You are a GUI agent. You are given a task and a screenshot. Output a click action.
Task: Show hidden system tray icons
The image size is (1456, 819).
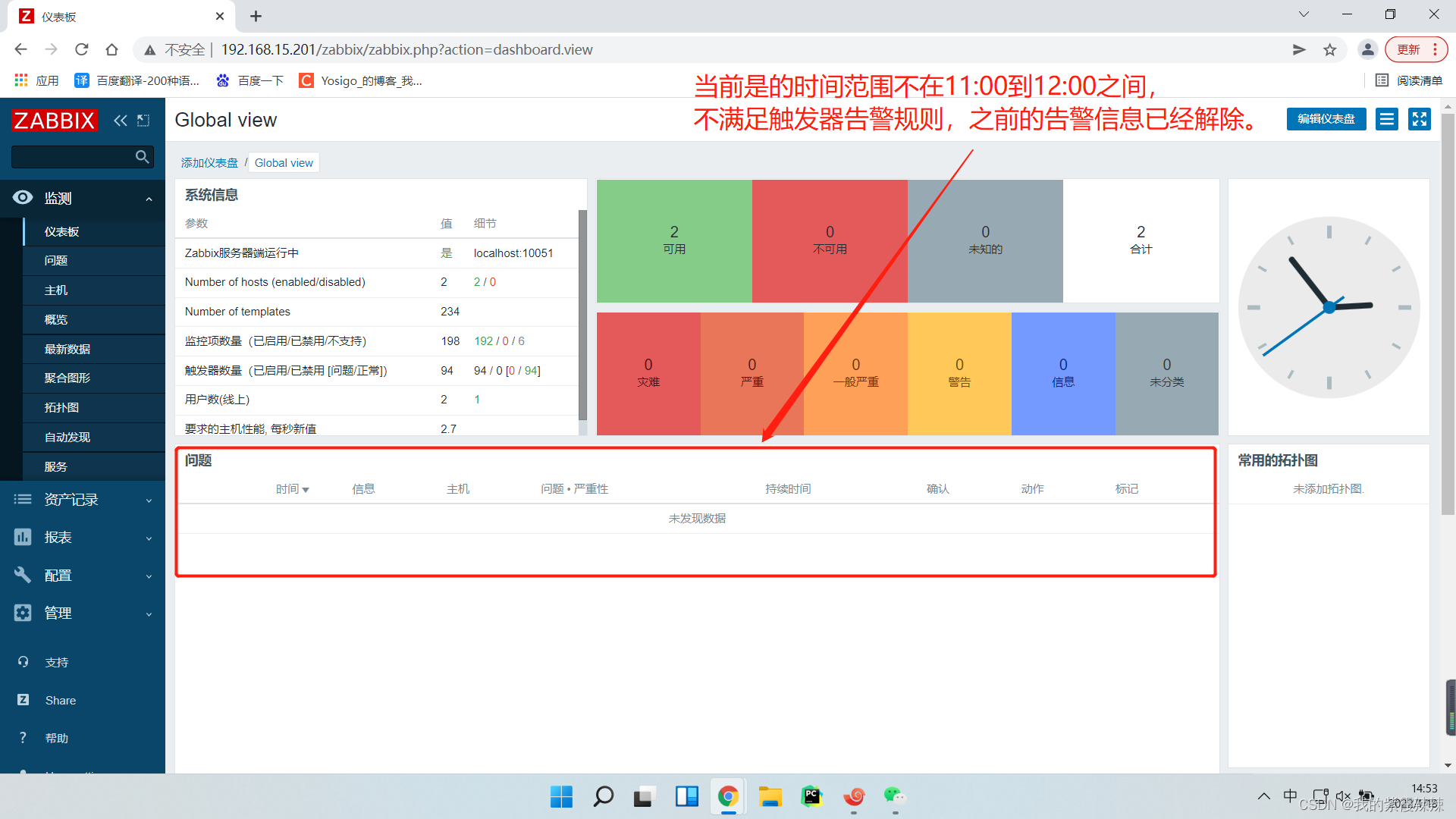click(x=1263, y=796)
